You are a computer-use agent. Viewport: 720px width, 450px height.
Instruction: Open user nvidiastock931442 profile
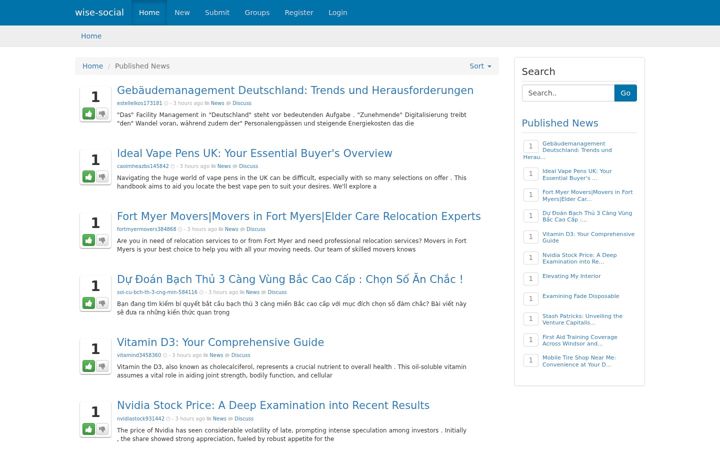point(140,419)
